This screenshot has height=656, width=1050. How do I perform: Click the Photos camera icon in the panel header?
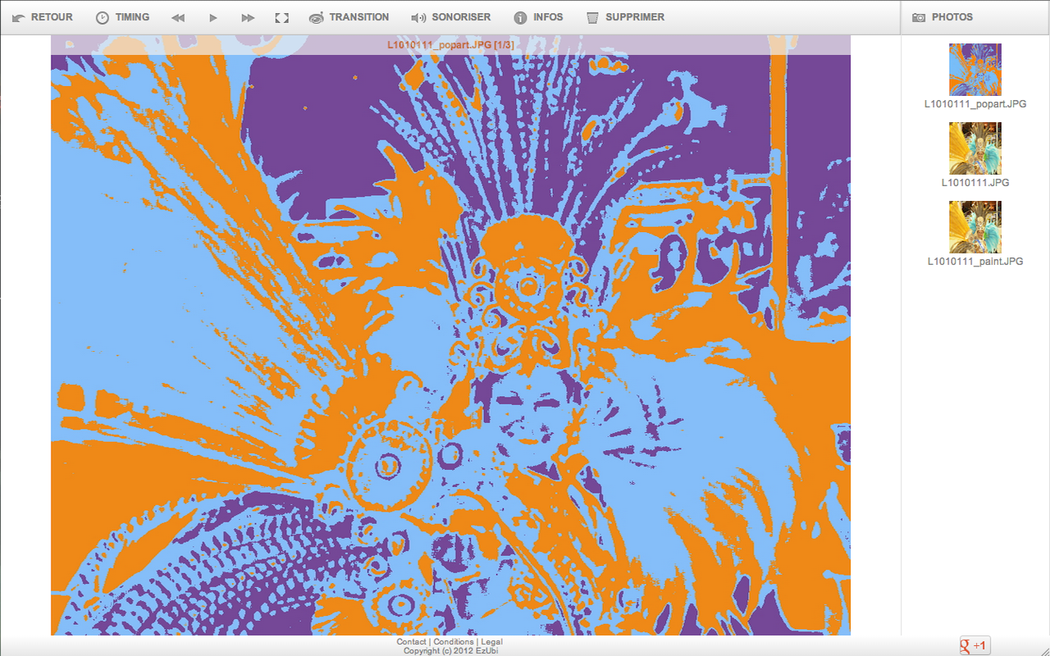[x=918, y=18]
